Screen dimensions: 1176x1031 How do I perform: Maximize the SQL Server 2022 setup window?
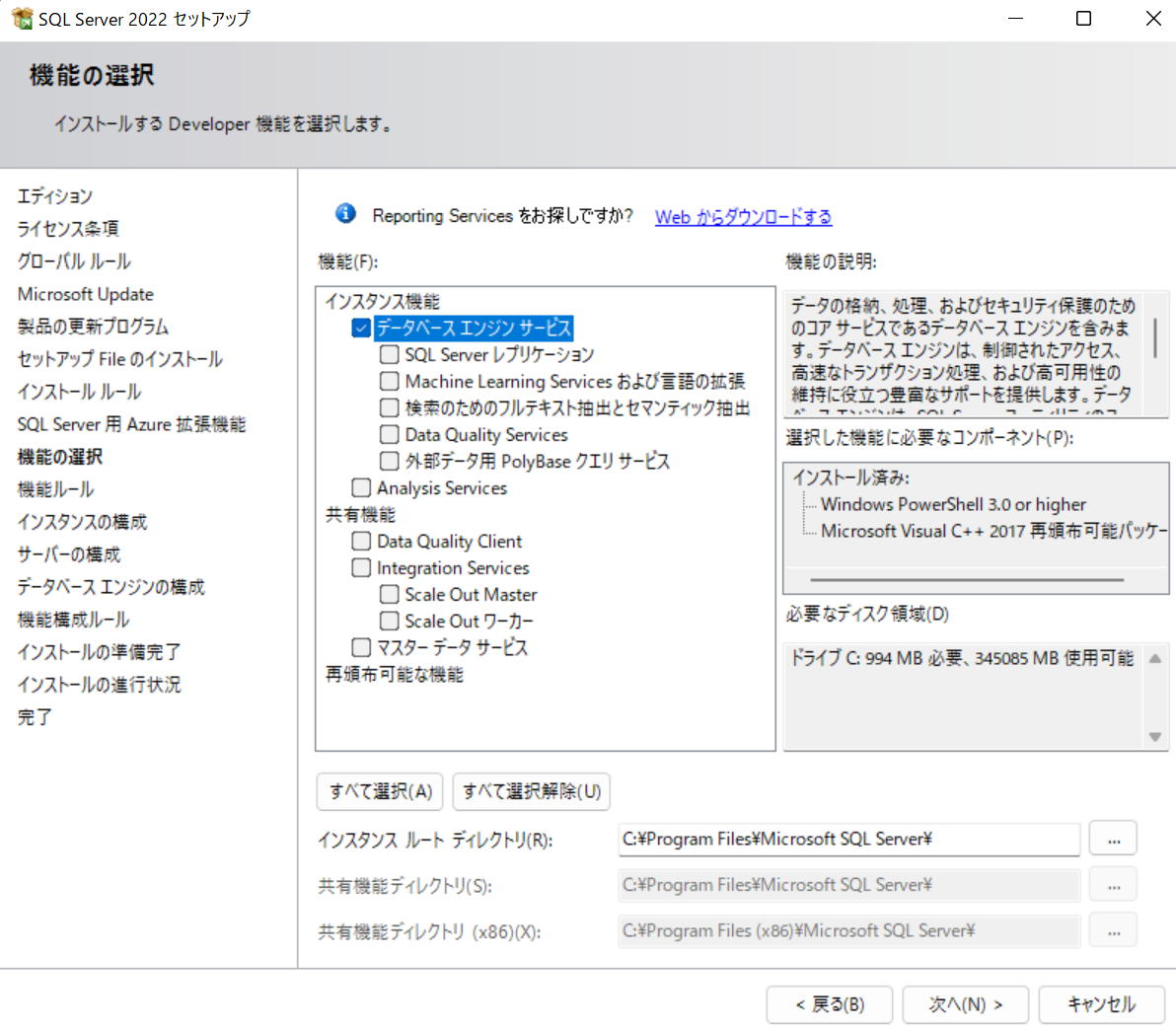coord(1083,18)
